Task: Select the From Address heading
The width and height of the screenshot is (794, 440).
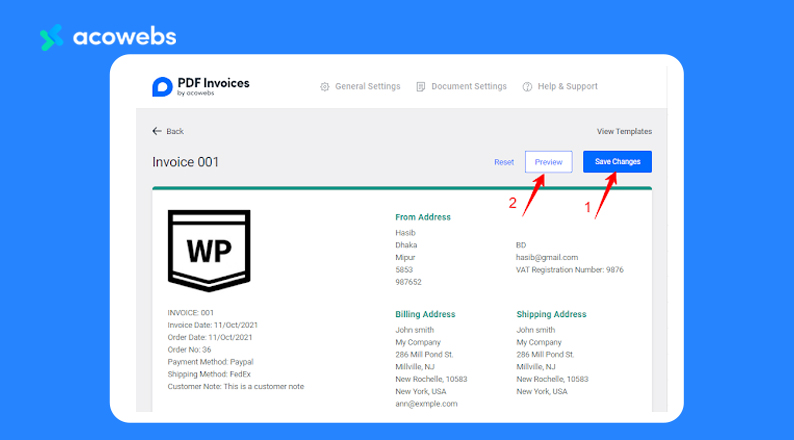Action: [x=423, y=217]
